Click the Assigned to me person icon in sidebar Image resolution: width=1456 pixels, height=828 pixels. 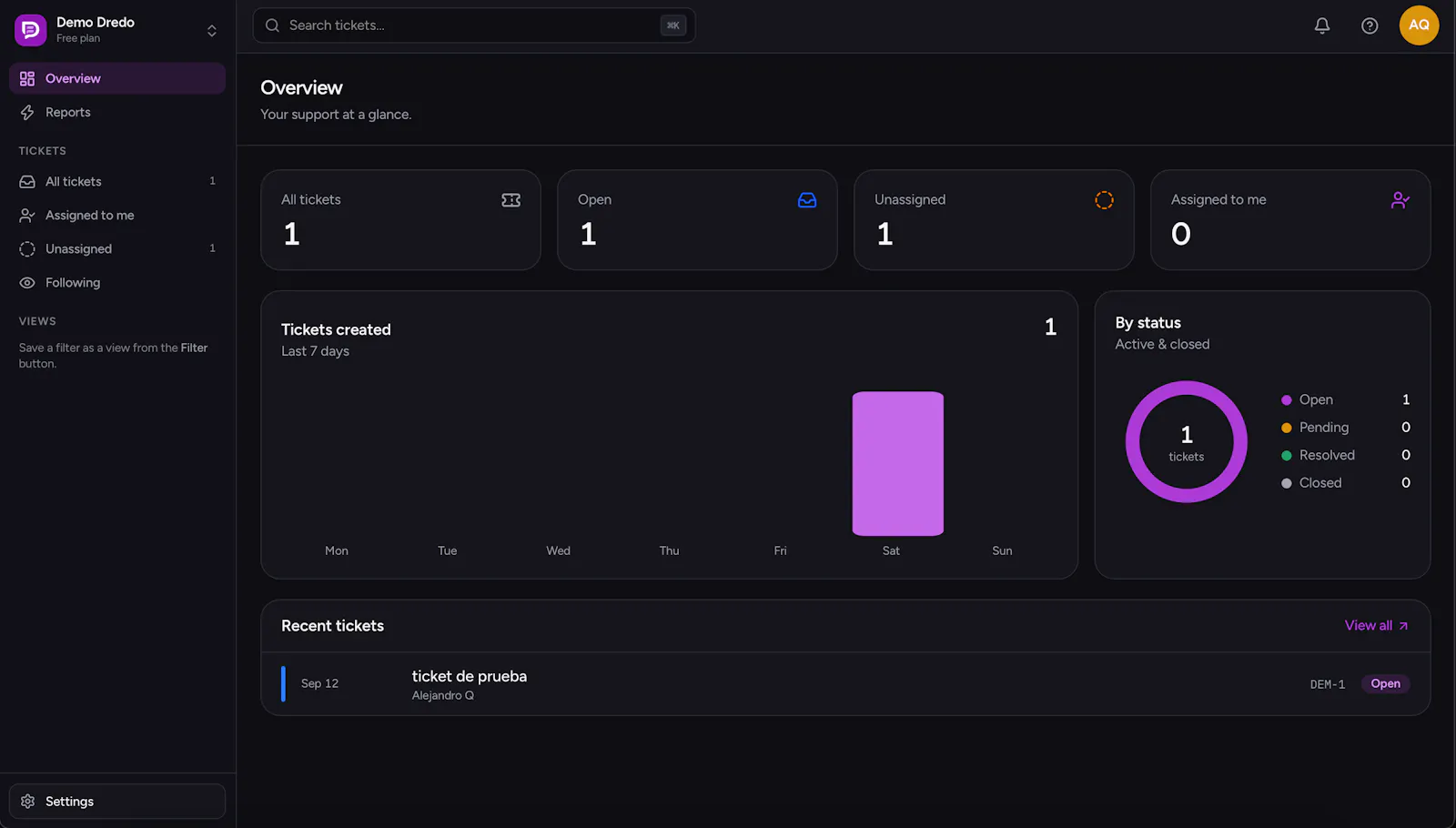(27, 215)
